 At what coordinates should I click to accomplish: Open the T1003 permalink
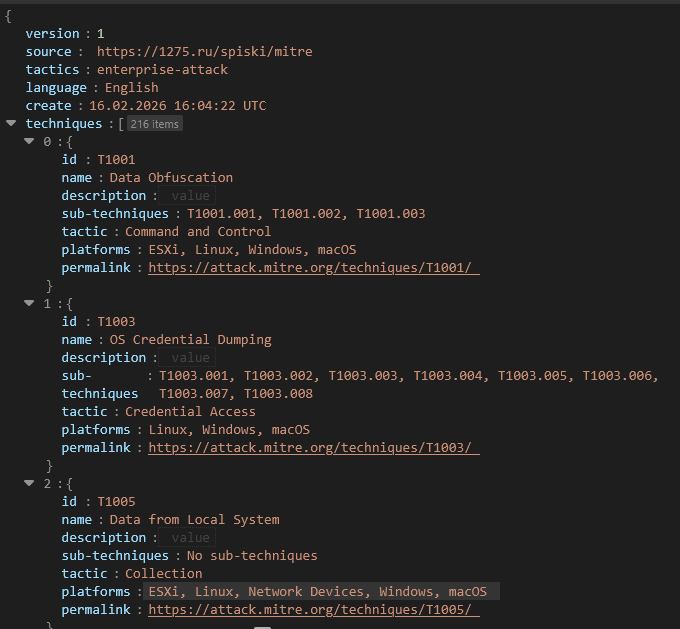pyautogui.click(x=313, y=448)
